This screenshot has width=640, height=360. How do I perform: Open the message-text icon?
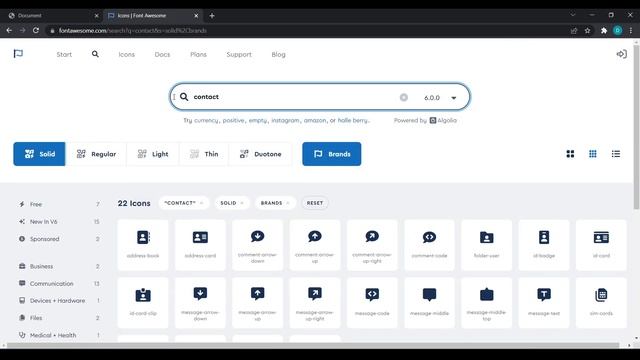[544, 303]
